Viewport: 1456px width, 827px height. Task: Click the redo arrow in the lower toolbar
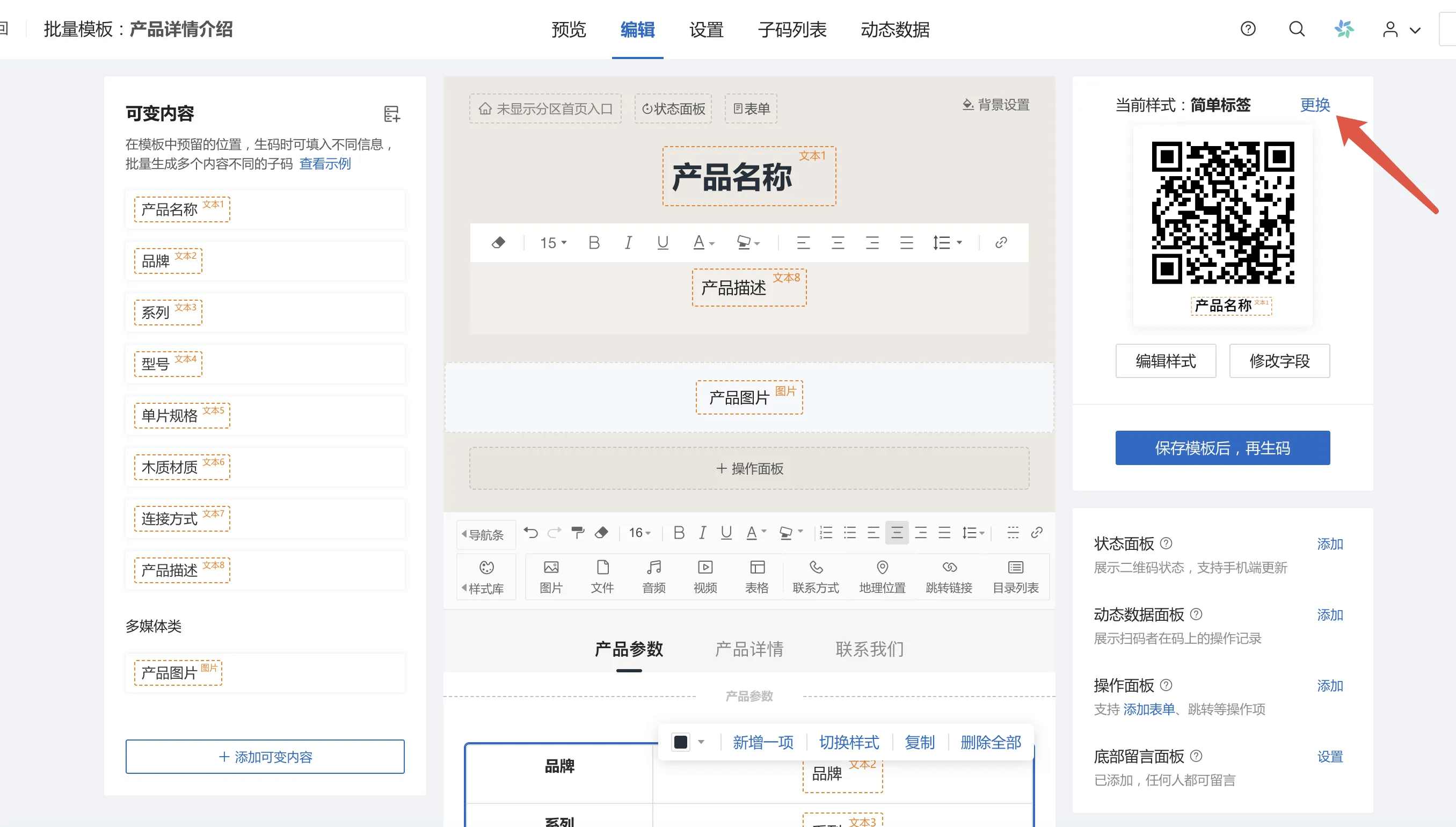click(x=554, y=533)
